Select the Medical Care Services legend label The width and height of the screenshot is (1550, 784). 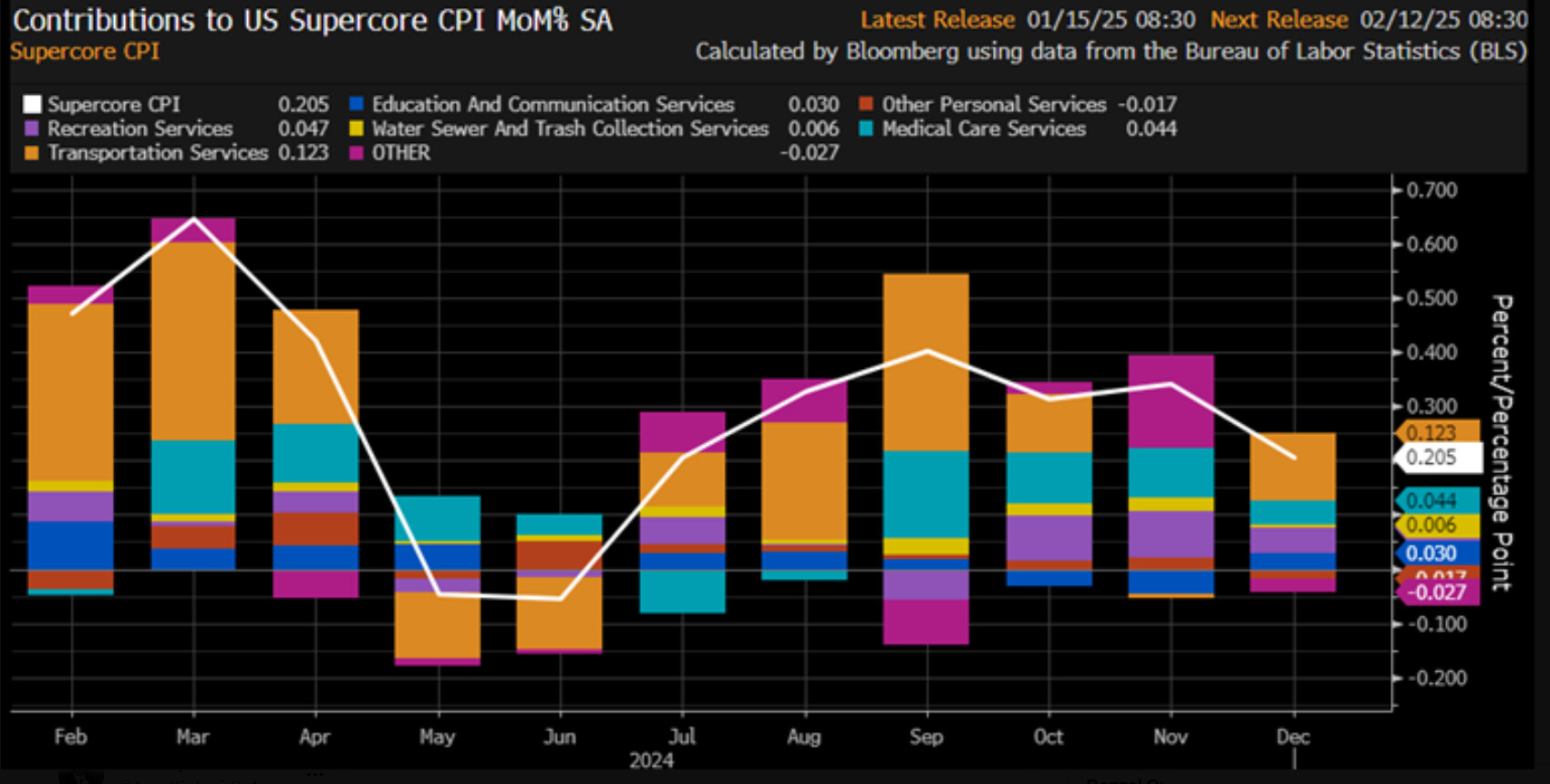(x=984, y=129)
